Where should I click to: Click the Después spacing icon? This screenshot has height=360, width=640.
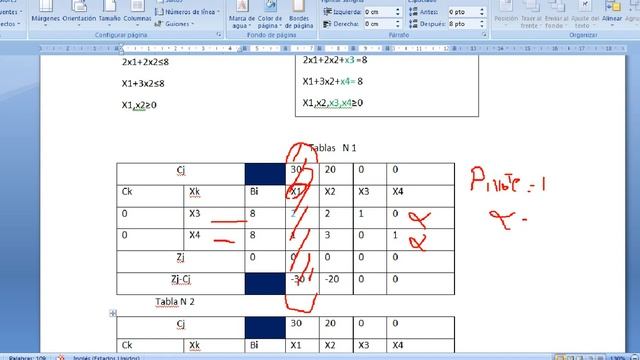coord(413,24)
